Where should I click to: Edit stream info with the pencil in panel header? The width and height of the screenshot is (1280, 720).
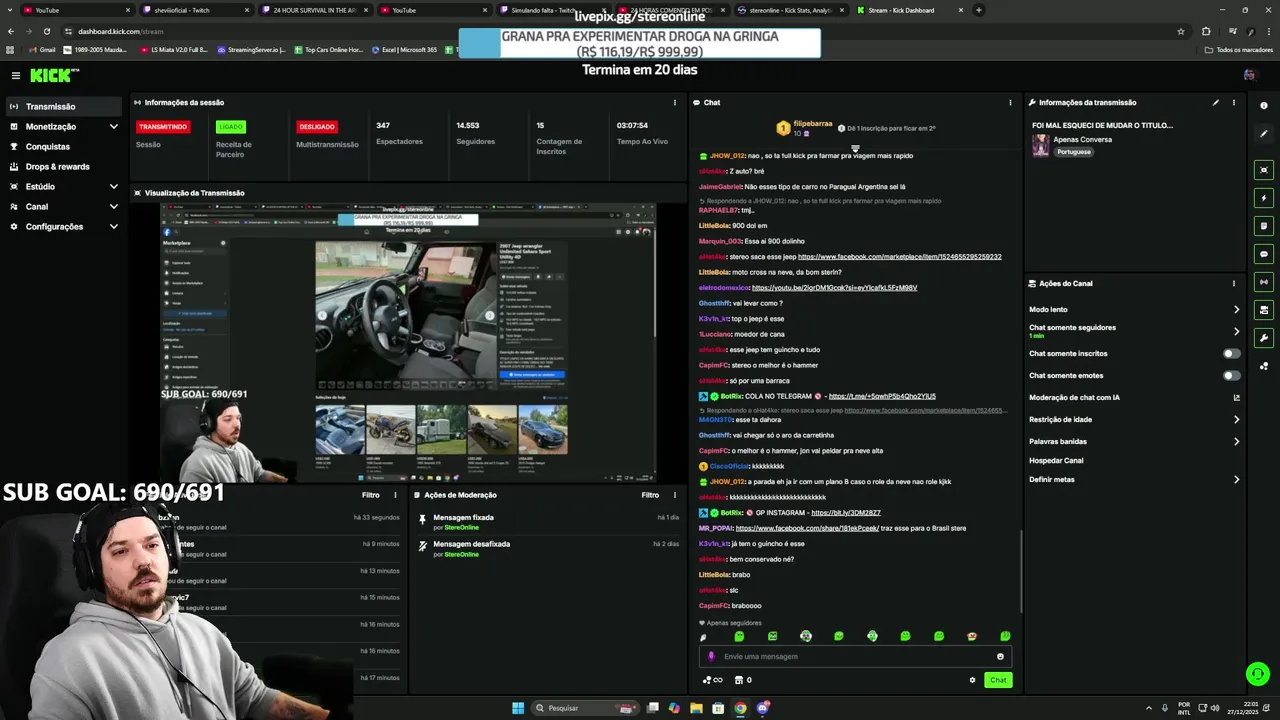tap(1216, 102)
